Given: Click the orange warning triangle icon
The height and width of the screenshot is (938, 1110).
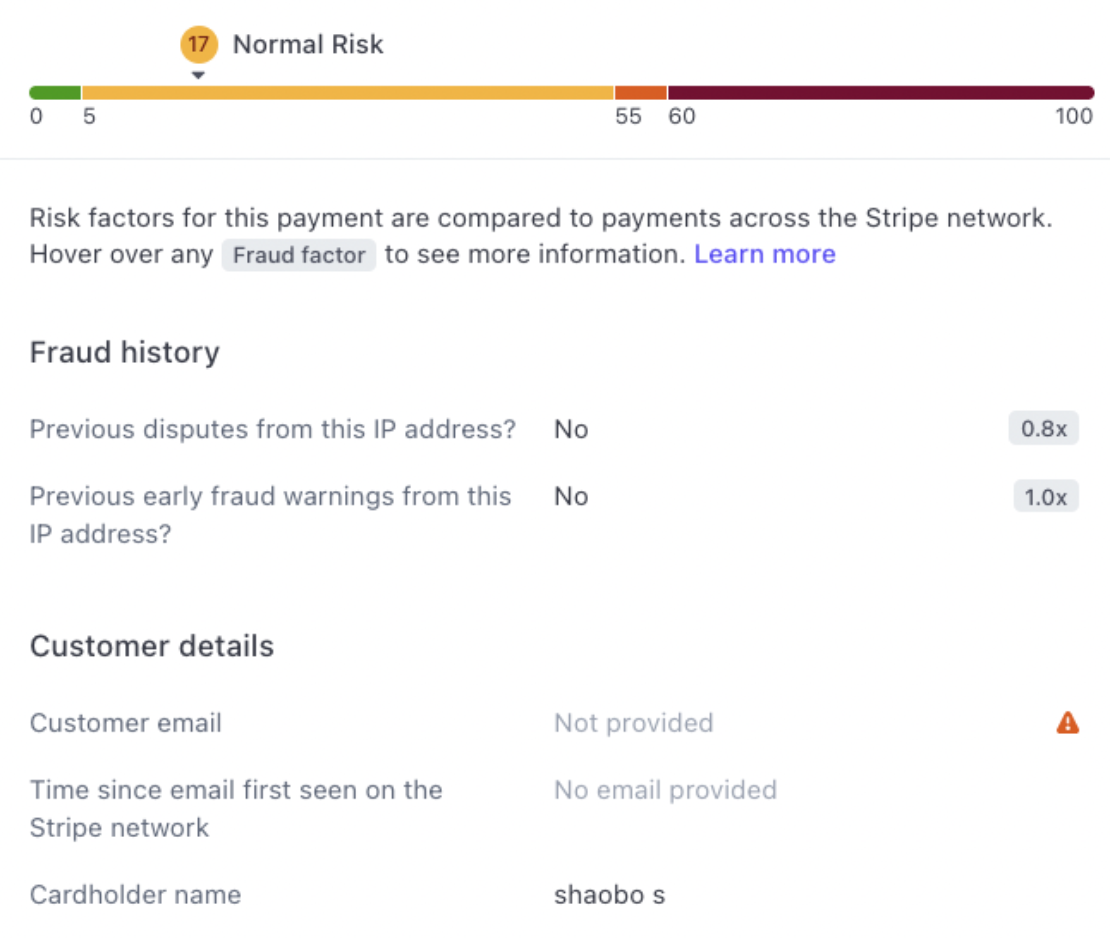Looking at the screenshot, I should (x=1067, y=722).
